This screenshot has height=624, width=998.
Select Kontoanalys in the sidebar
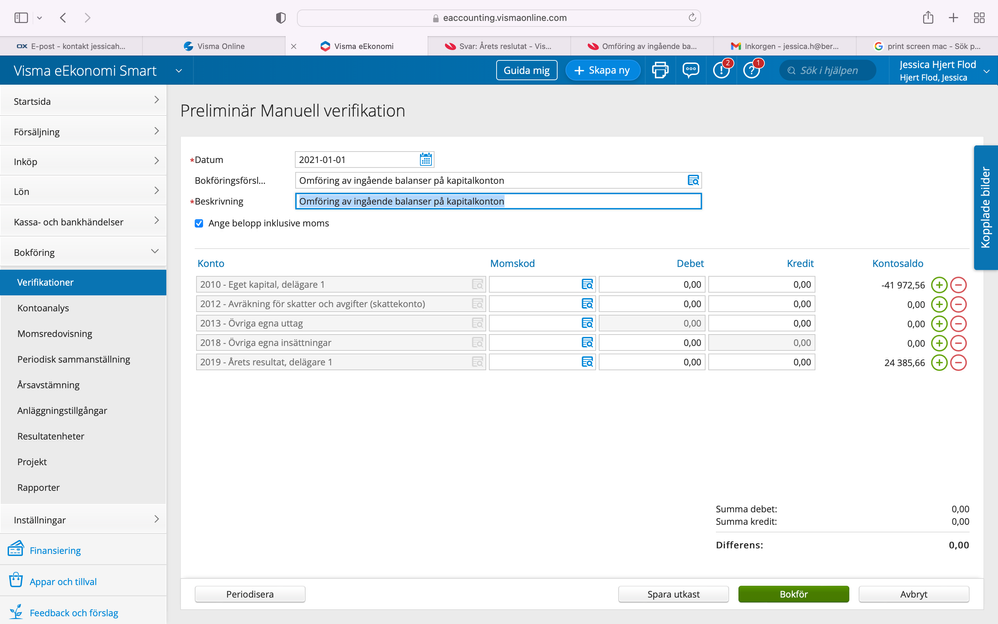tap(43, 308)
